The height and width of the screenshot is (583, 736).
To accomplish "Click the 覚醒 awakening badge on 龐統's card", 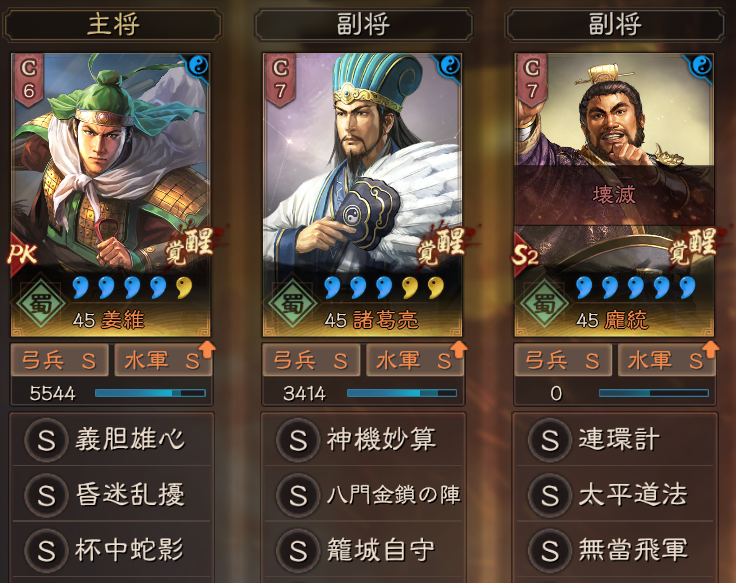I will (x=692, y=247).
